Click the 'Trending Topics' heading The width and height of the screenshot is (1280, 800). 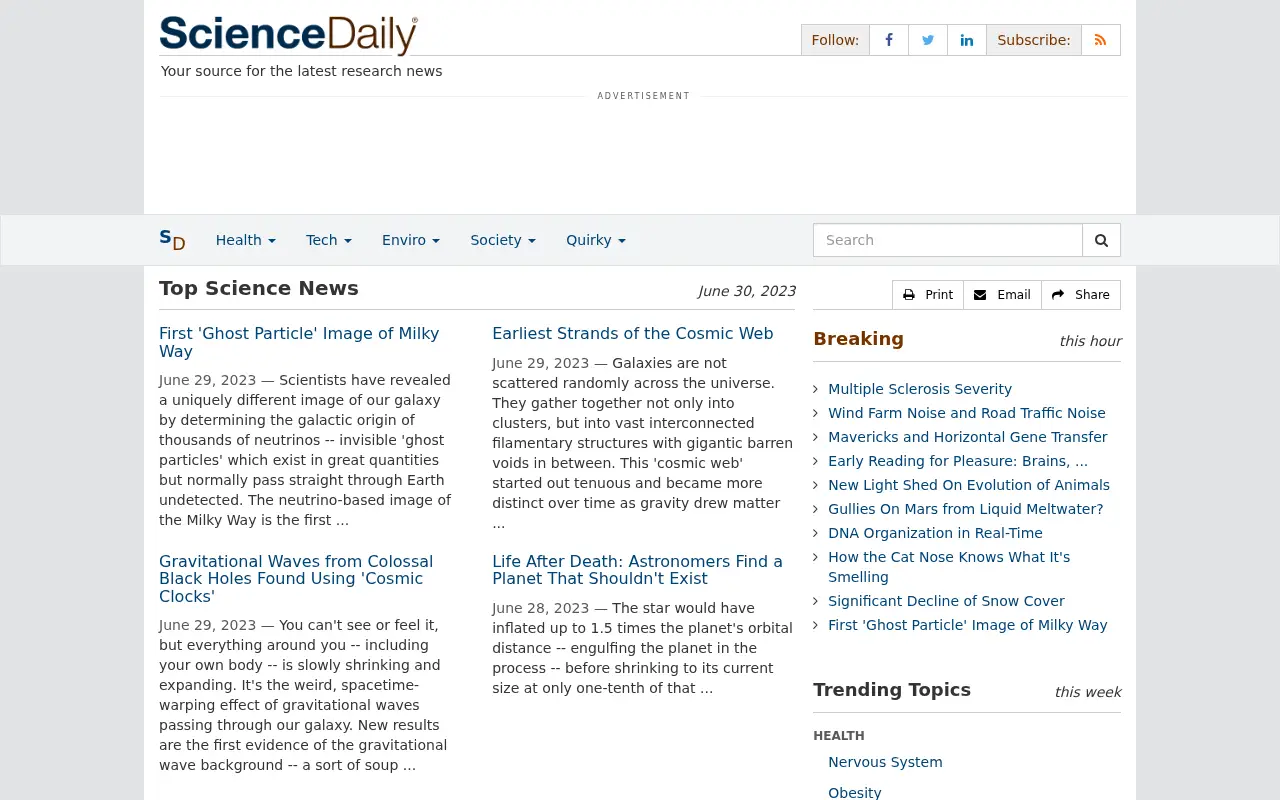892,690
